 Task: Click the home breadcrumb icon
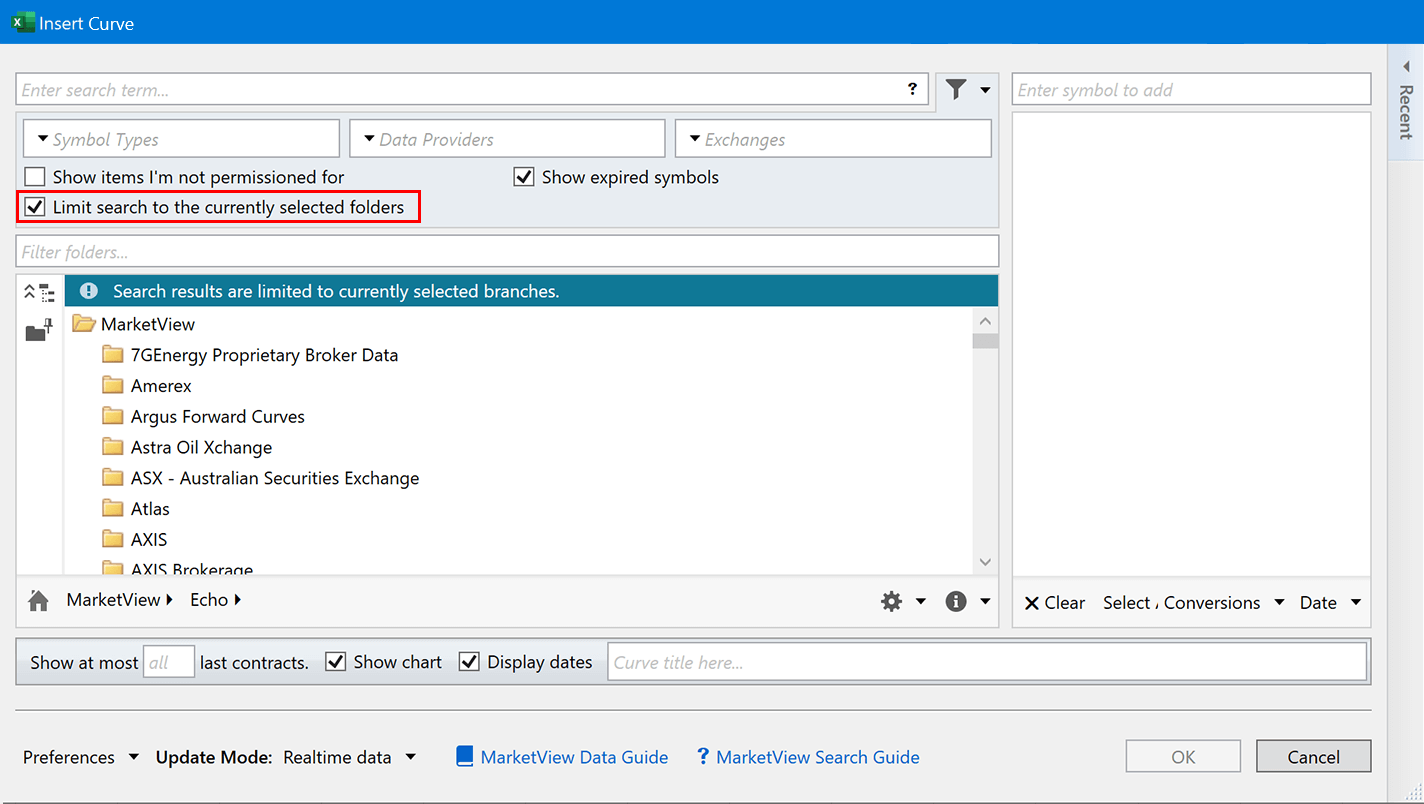(x=38, y=600)
